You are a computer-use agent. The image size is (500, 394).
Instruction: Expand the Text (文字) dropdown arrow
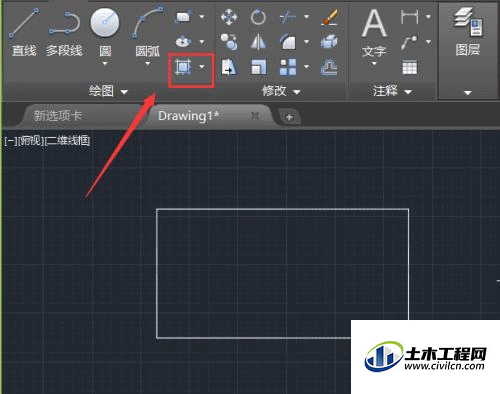374,63
